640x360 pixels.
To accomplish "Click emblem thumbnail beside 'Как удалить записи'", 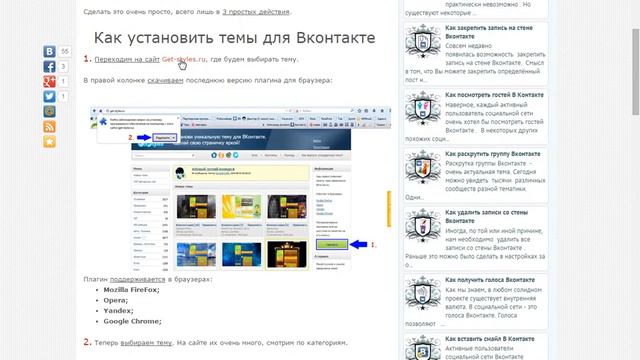I will pyautogui.click(x=423, y=225).
